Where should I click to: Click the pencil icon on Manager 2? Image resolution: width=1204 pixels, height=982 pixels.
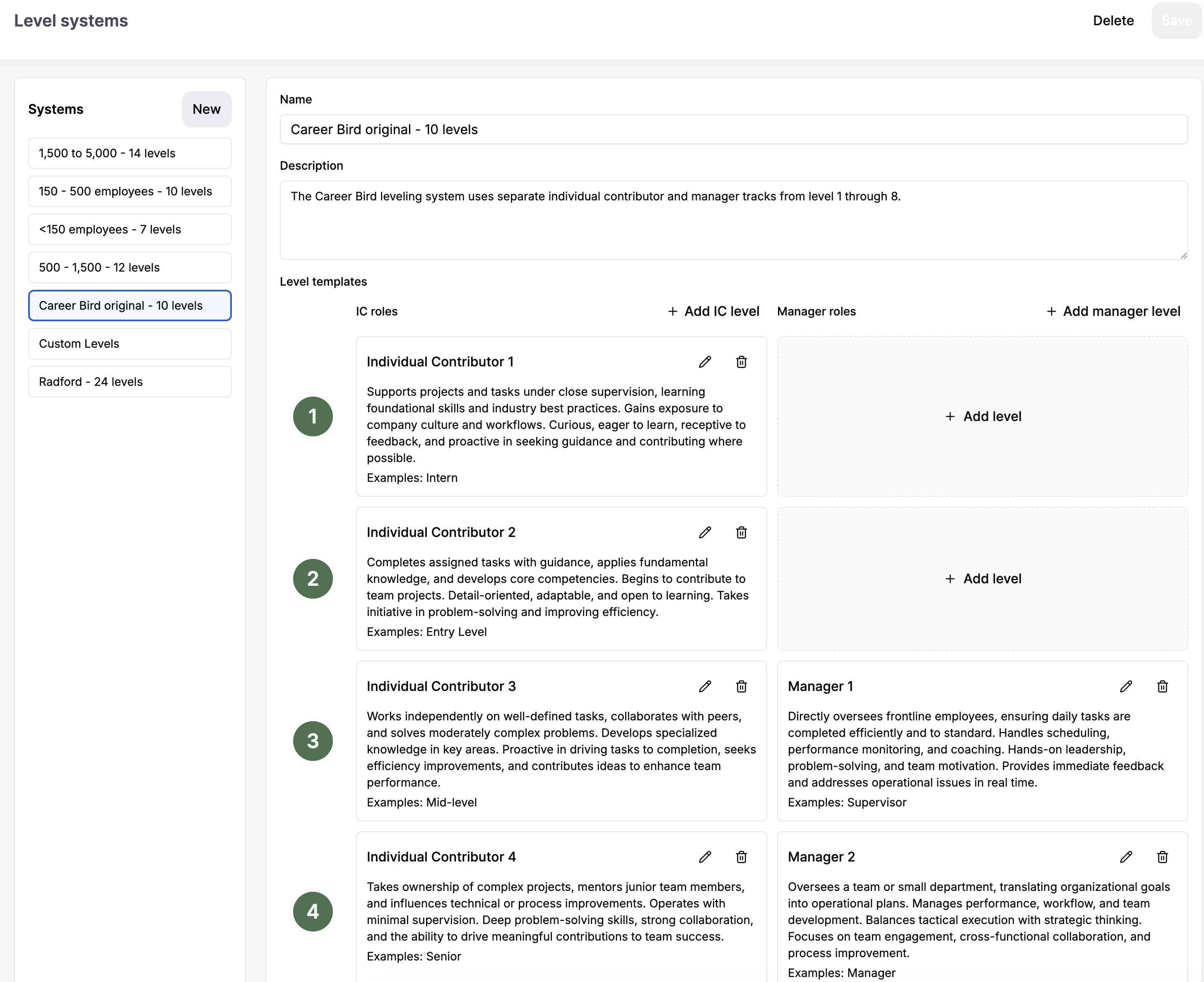point(1126,857)
